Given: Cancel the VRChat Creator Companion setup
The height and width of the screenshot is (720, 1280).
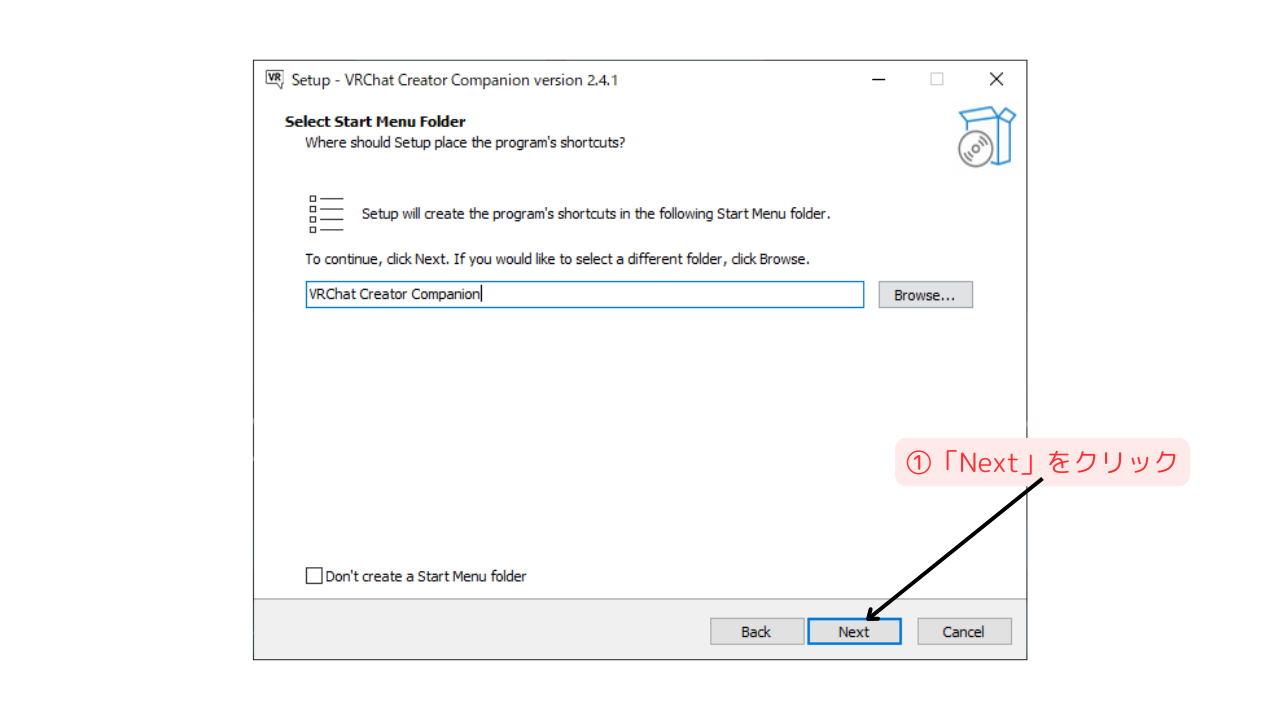Looking at the screenshot, I should point(964,632).
